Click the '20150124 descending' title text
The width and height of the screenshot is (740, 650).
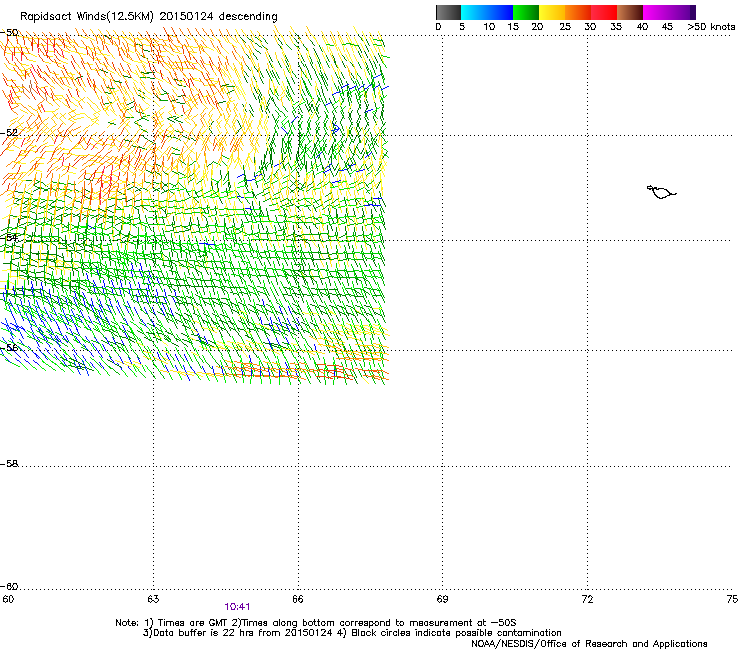click(218, 17)
